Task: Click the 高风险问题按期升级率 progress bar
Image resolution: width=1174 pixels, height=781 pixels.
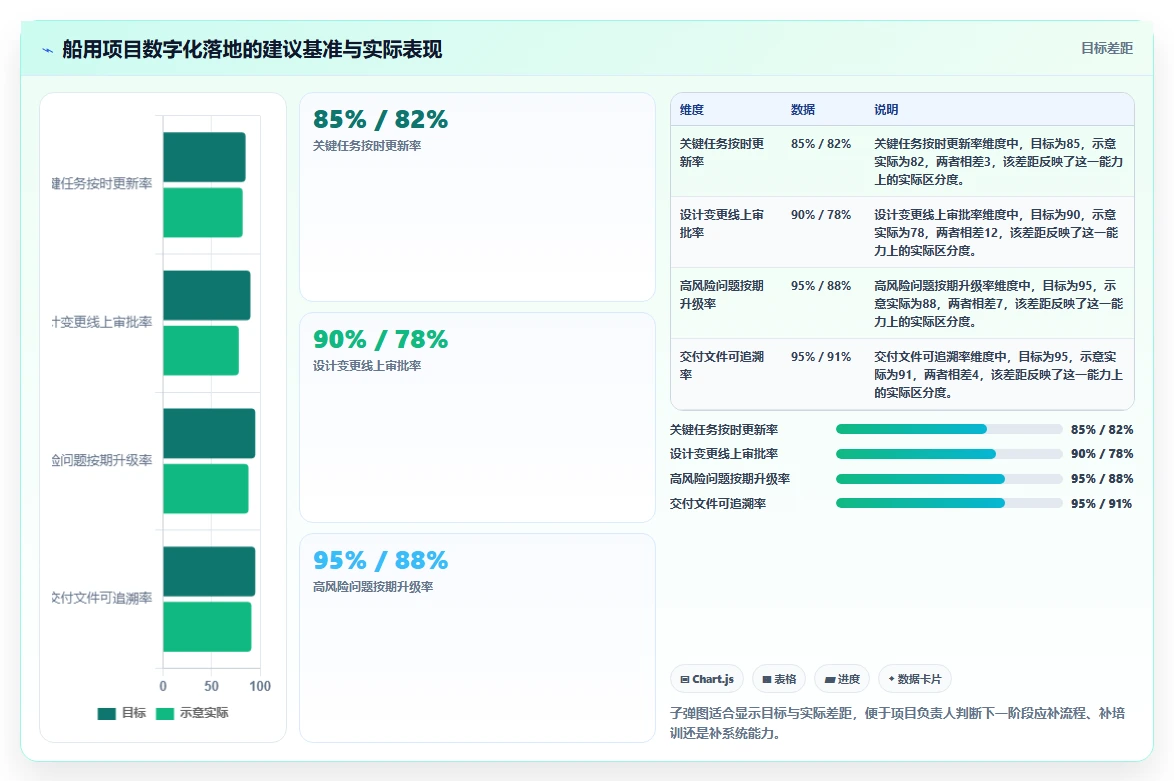Action: point(949,478)
